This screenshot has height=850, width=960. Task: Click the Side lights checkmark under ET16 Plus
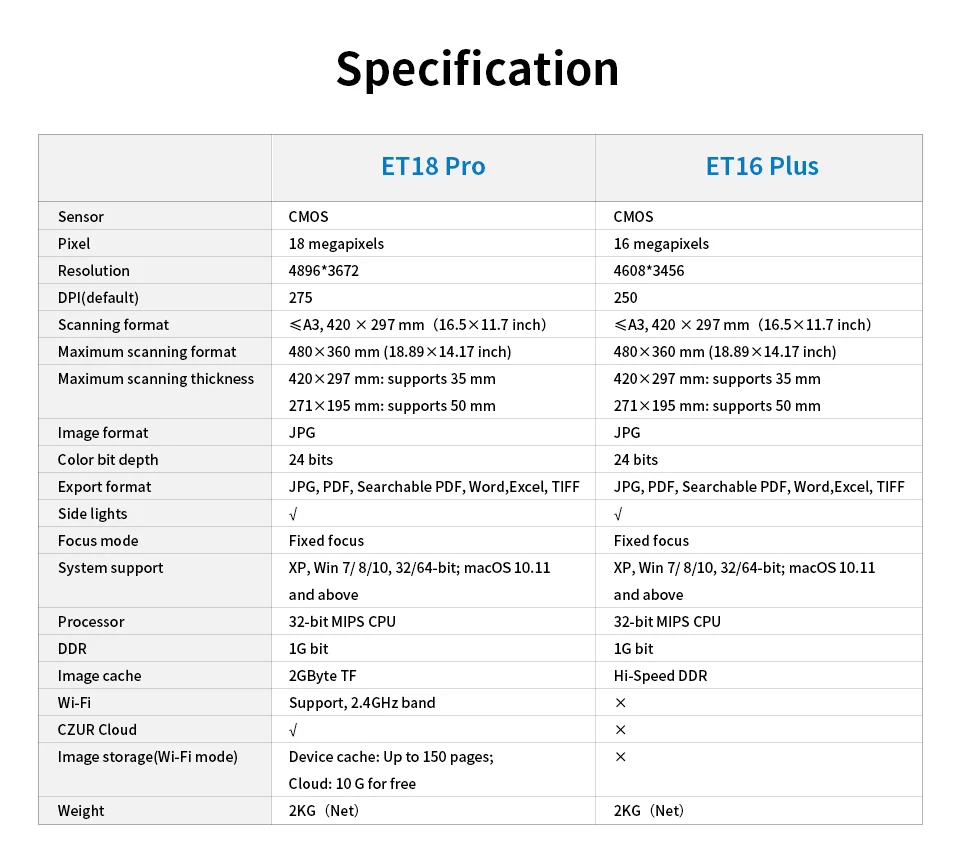618,514
